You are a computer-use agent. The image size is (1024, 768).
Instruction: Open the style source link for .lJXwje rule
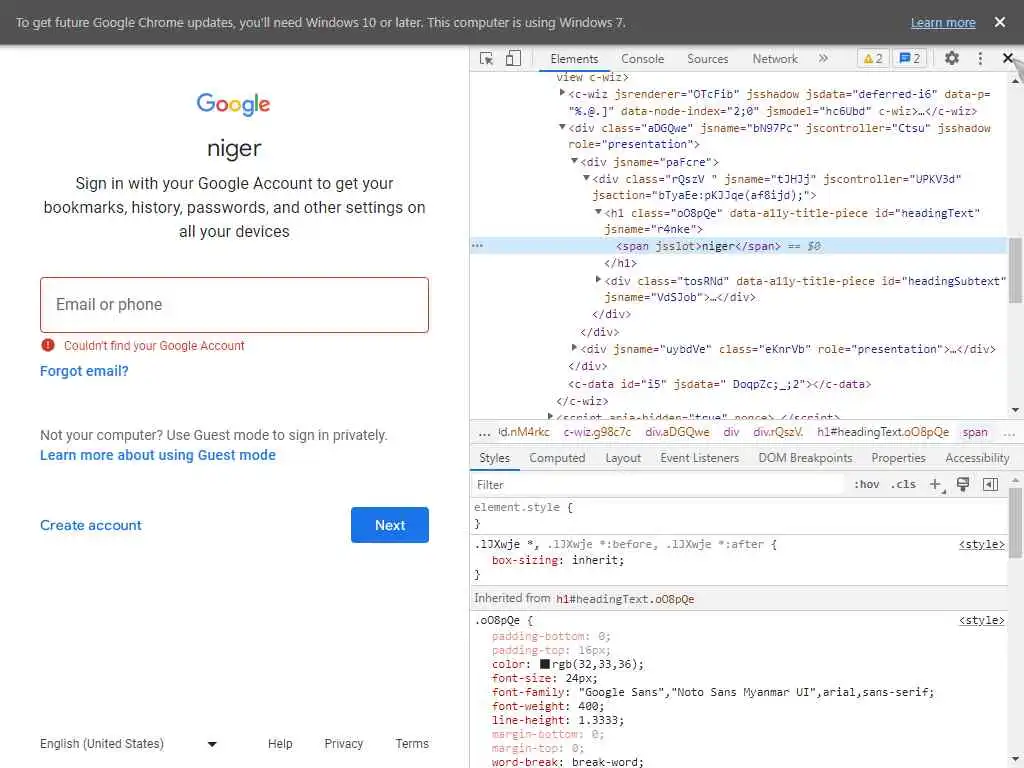click(981, 545)
